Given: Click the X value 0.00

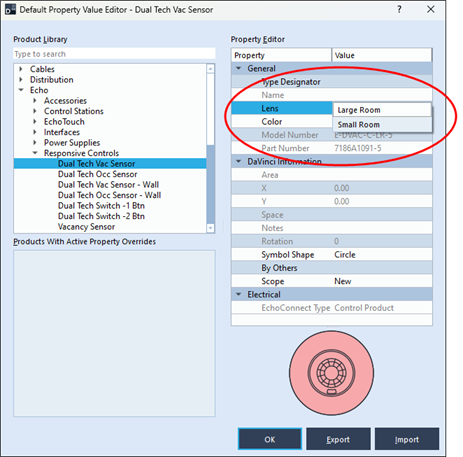Looking at the screenshot, I should [342, 188].
